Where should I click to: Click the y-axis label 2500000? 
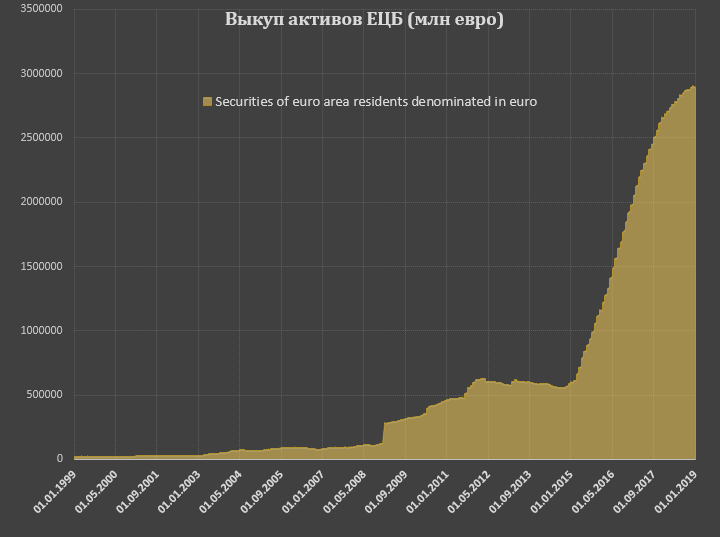41,137
